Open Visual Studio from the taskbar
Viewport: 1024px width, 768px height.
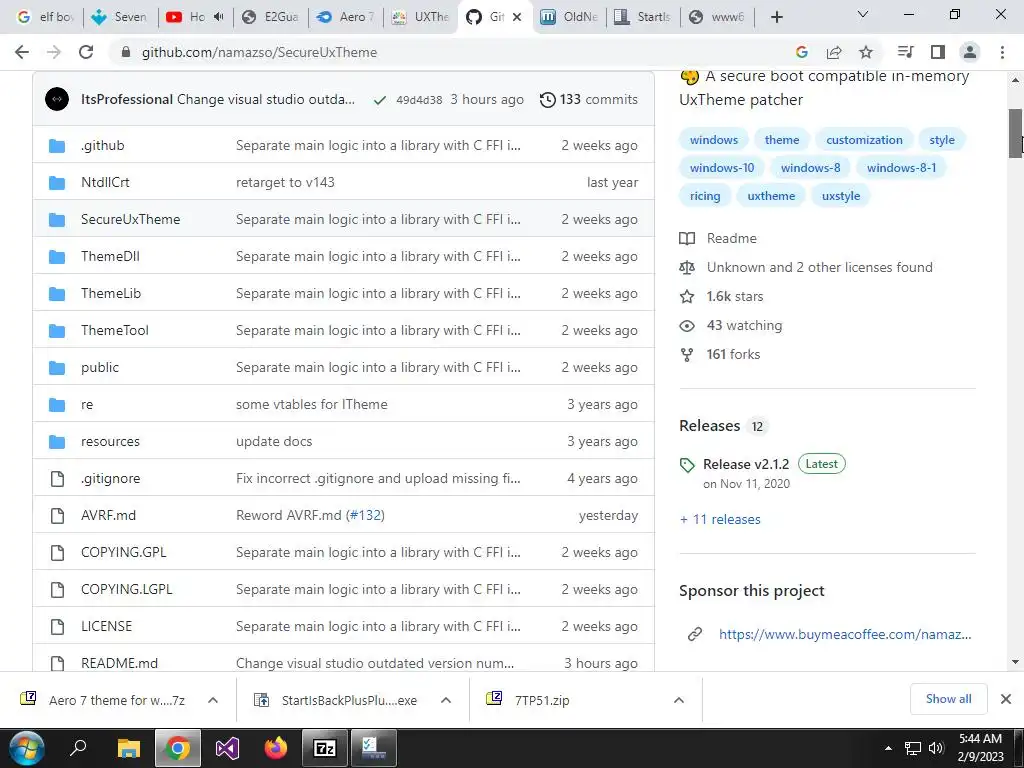click(x=227, y=748)
